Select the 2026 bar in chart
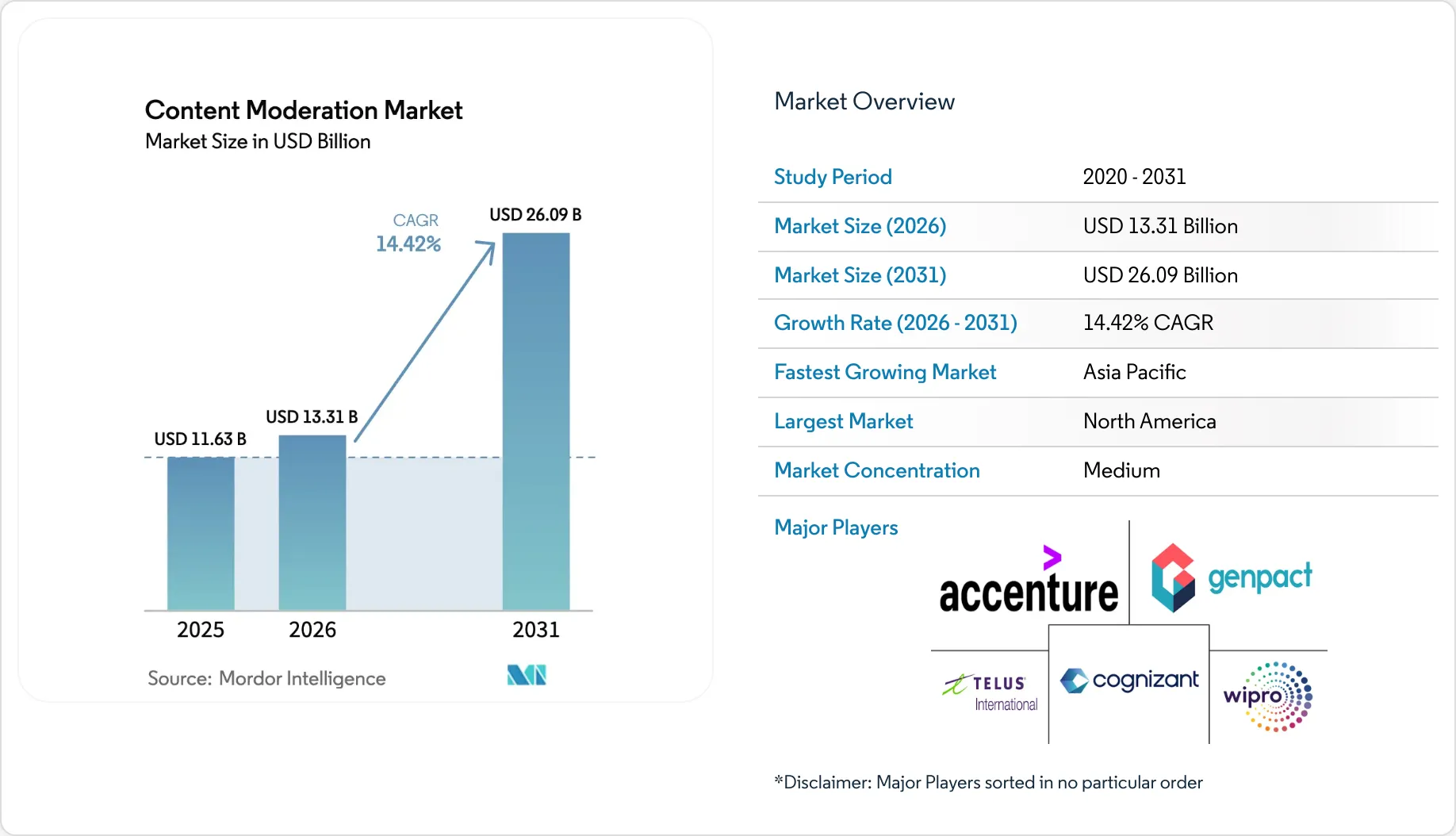Image resolution: width=1456 pixels, height=836 pixels. (x=312, y=523)
